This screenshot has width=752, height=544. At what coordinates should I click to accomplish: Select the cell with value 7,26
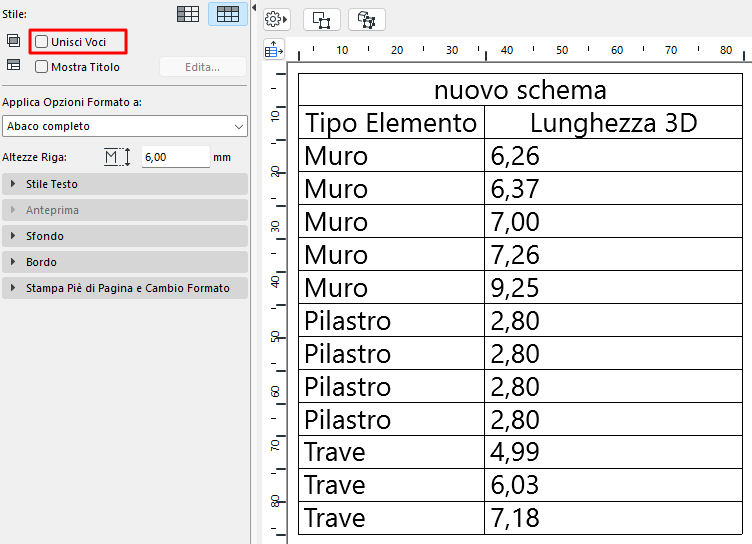613,254
